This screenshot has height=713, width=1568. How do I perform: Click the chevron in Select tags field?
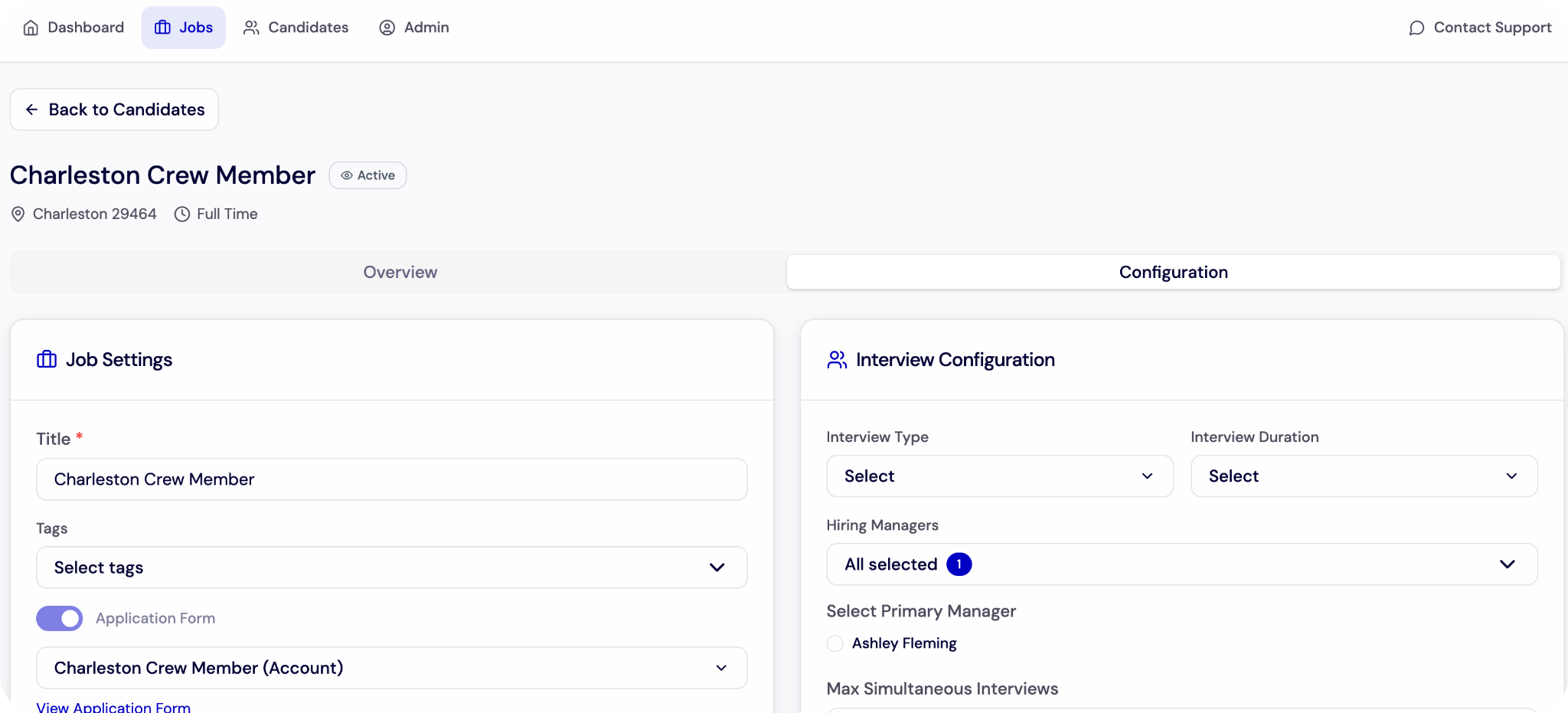coord(717,567)
